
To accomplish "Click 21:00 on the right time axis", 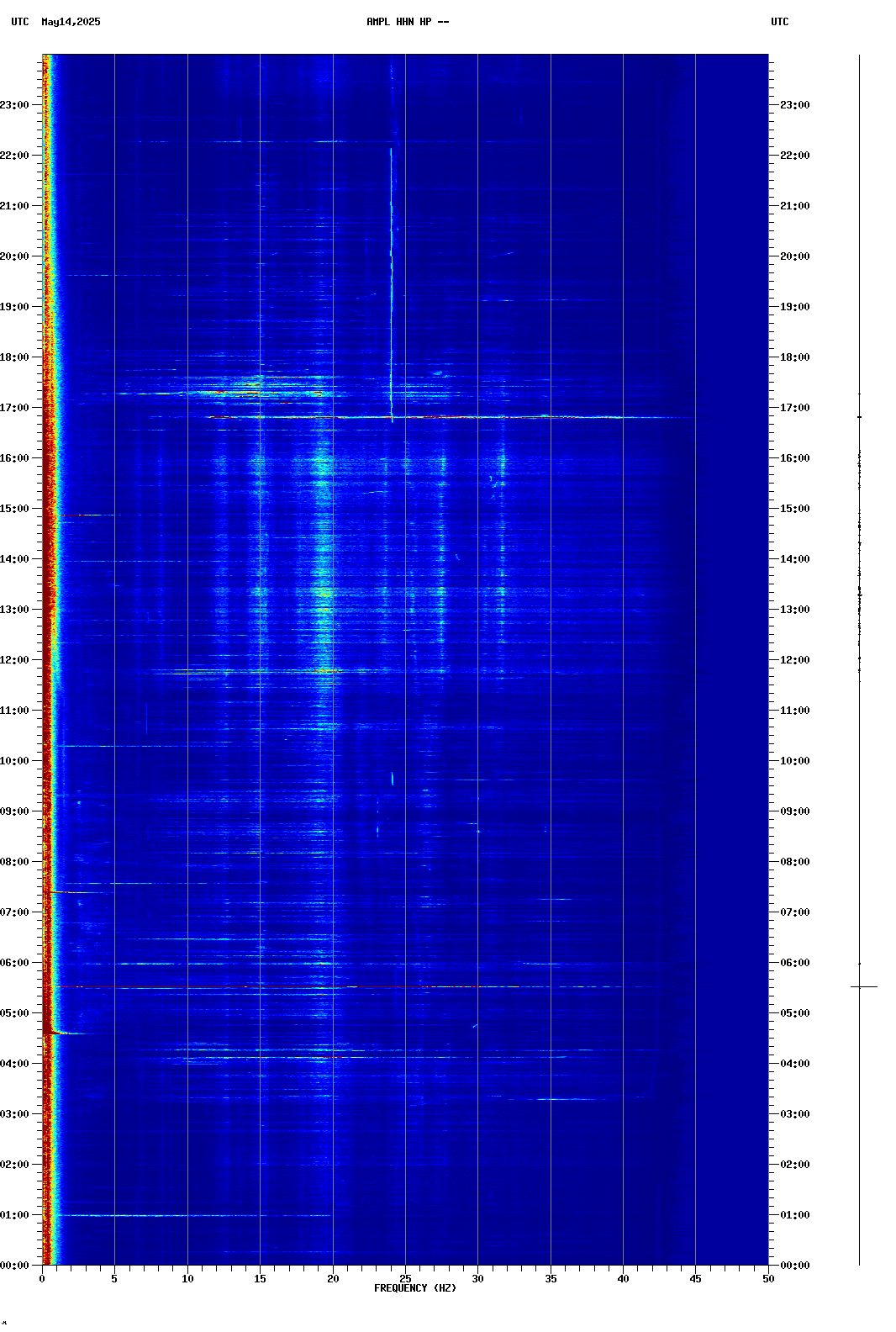I will (795, 206).
